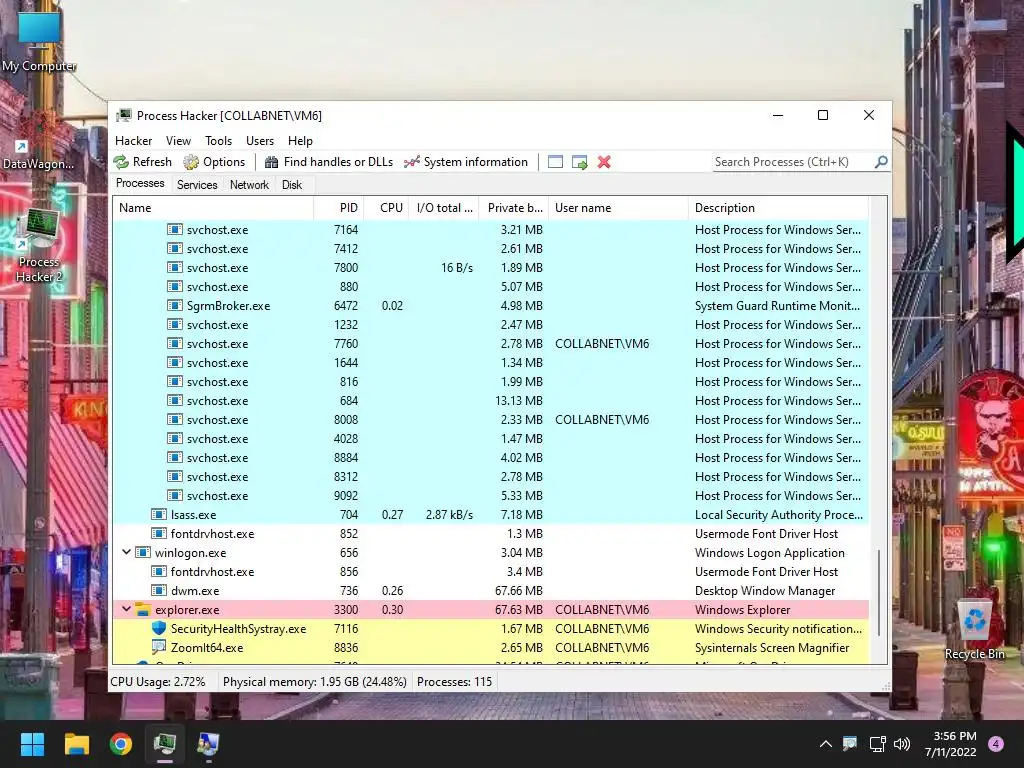Select svchost.exe row with PID 8008

[491, 420]
